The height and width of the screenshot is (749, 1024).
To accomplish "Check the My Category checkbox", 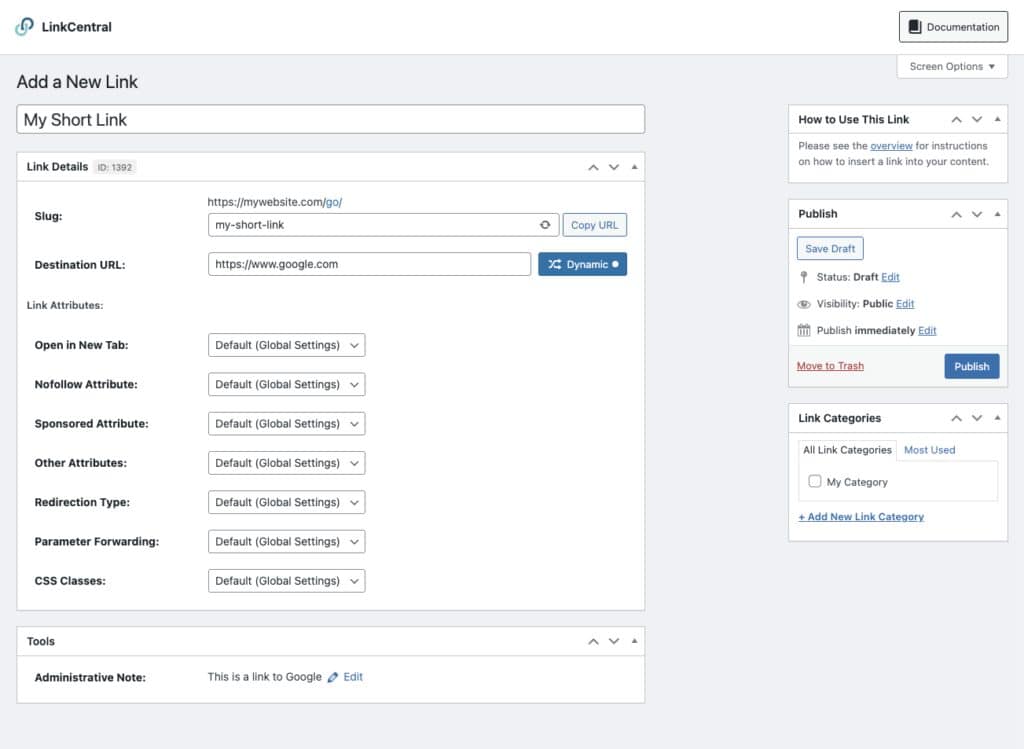I will [x=815, y=482].
